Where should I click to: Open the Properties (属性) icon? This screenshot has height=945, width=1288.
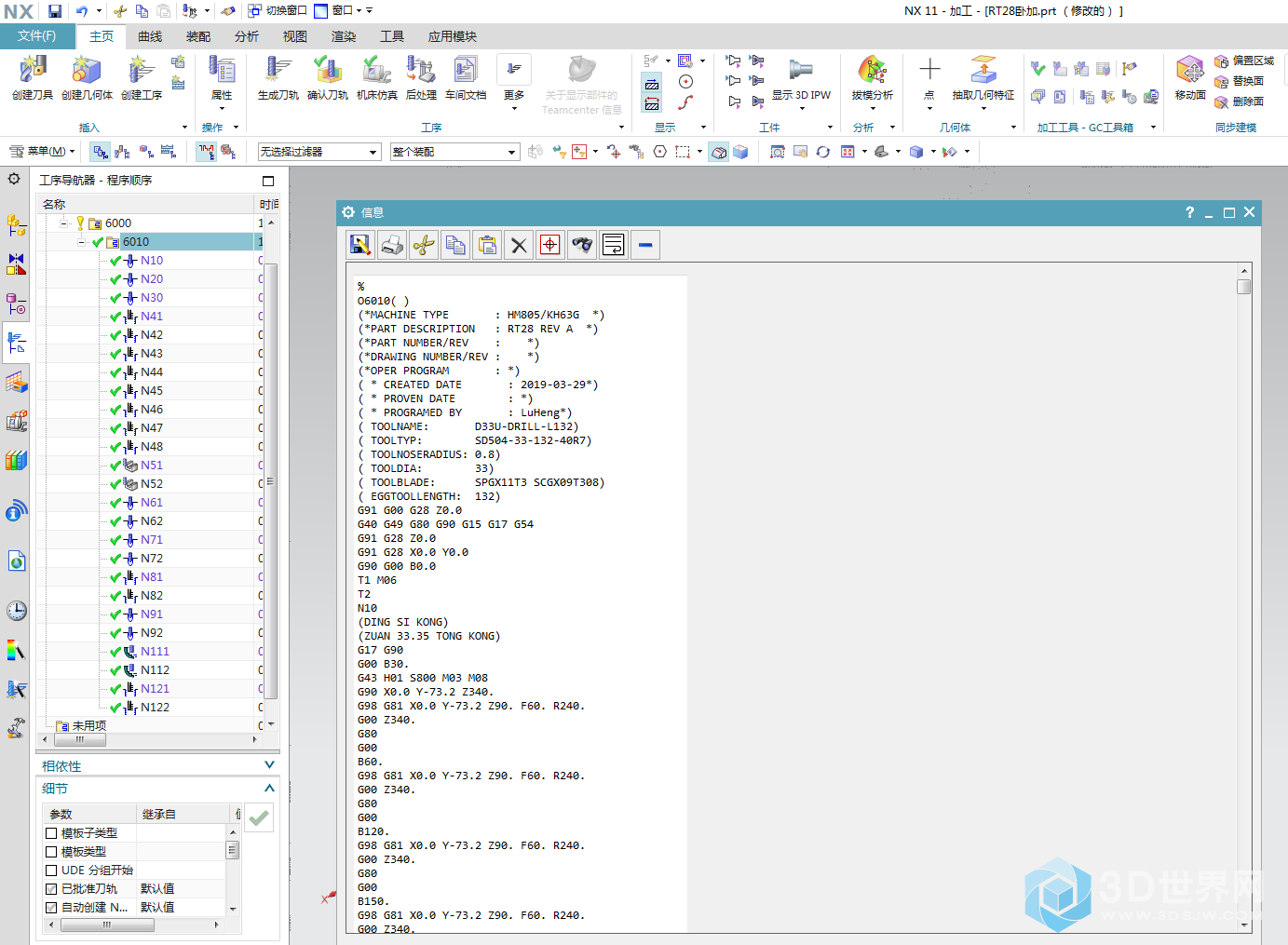point(222,70)
